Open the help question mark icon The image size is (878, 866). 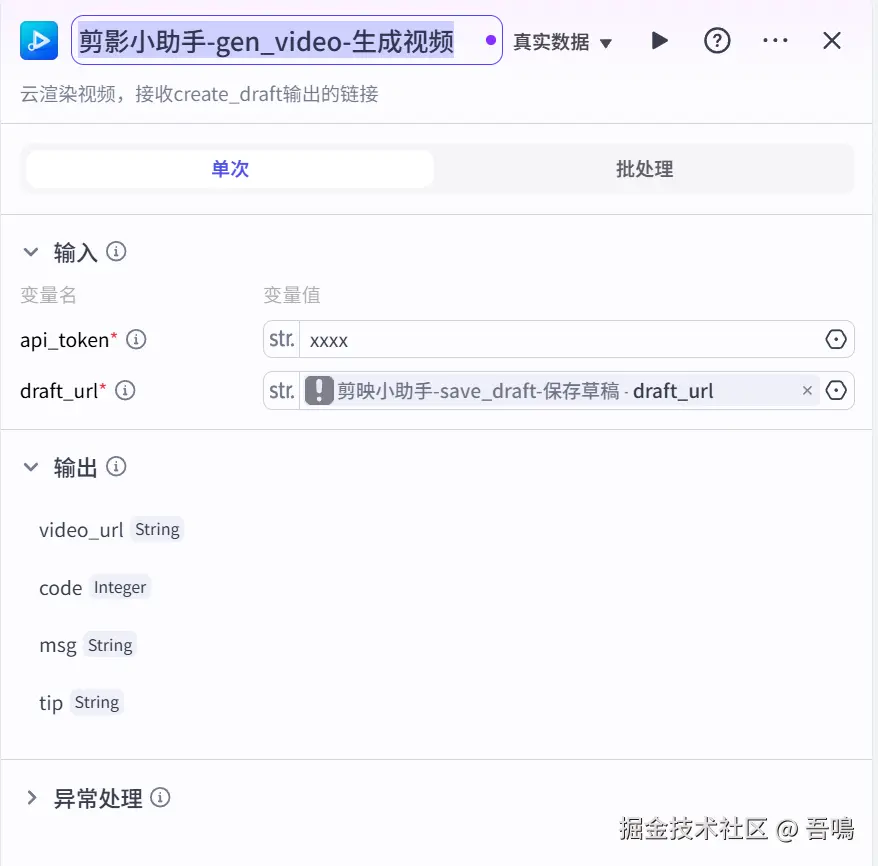click(x=717, y=40)
